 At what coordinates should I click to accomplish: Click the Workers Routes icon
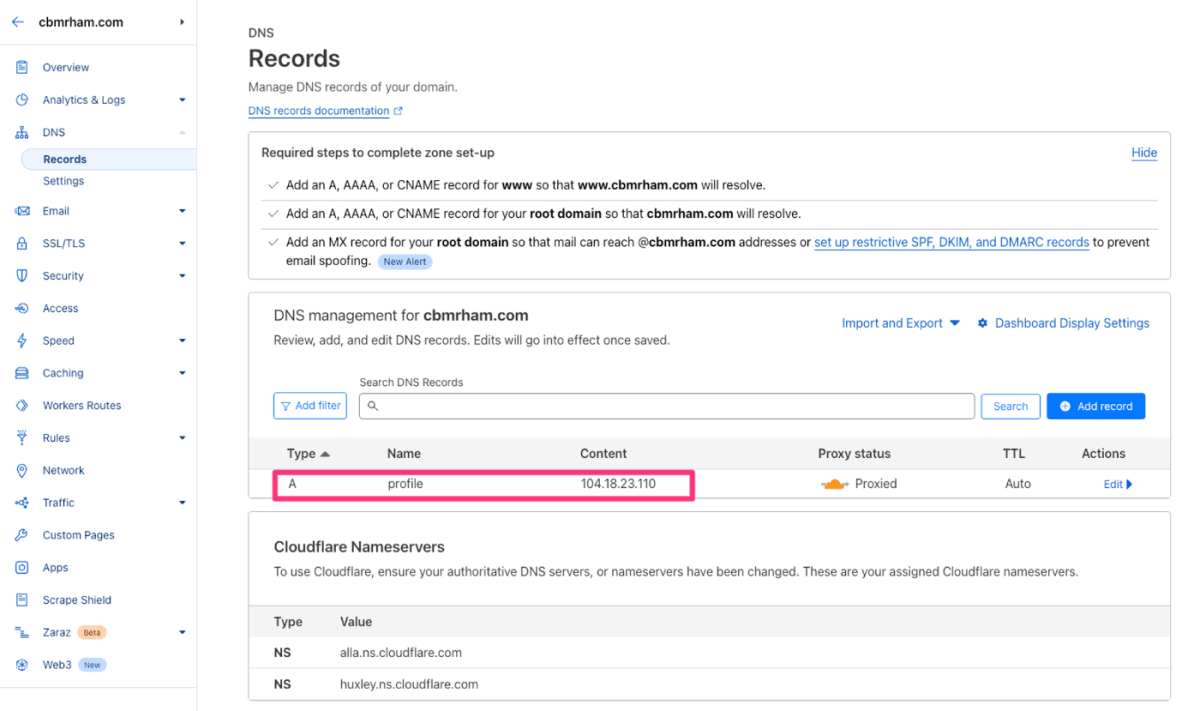[22, 405]
